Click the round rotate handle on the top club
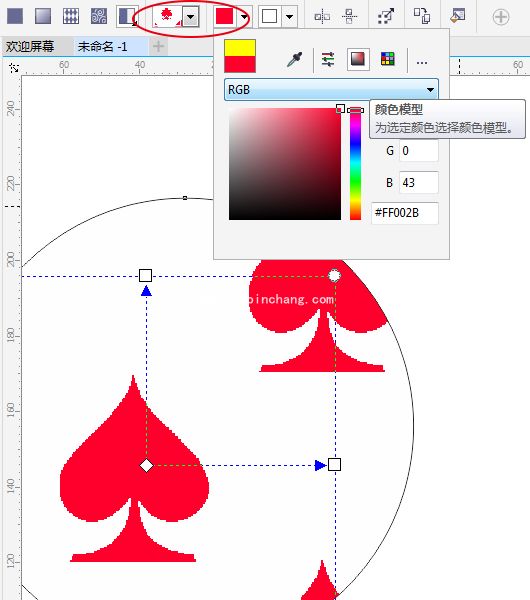The height and width of the screenshot is (600, 530). [x=334, y=276]
